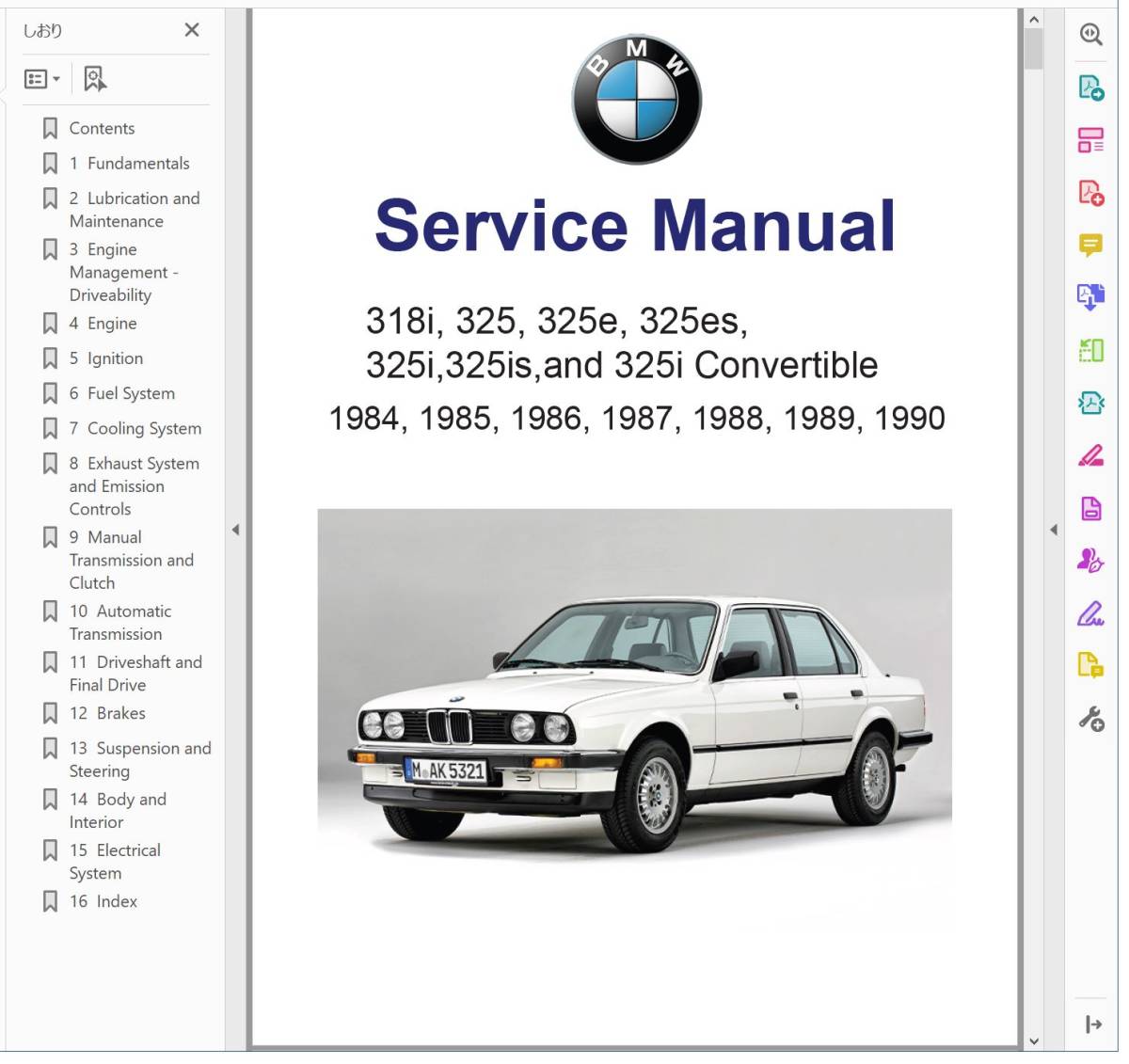Open the More Tools wrench icon
The width and height of the screenshot is (1129, 1064).
click(x=1091, y=720)
